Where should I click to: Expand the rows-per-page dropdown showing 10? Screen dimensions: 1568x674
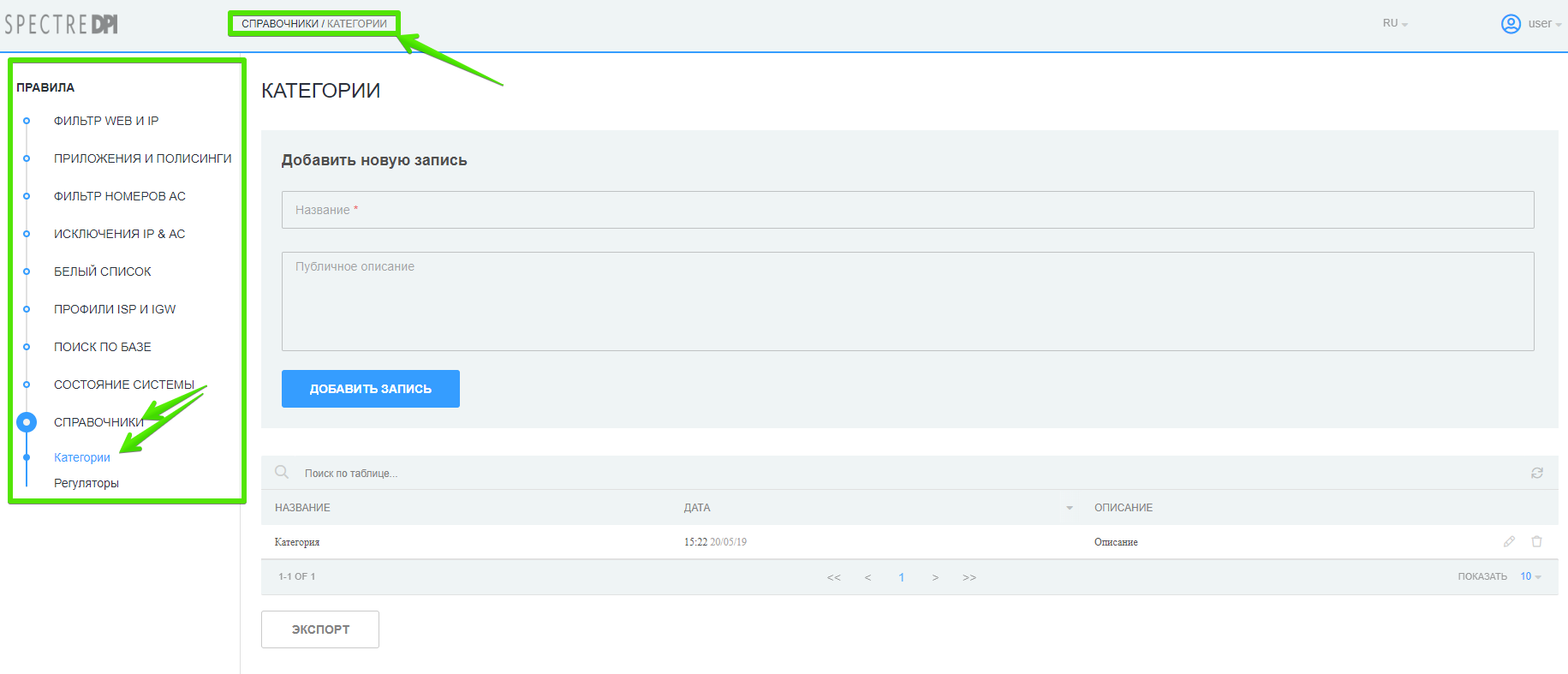(1530, 576)
